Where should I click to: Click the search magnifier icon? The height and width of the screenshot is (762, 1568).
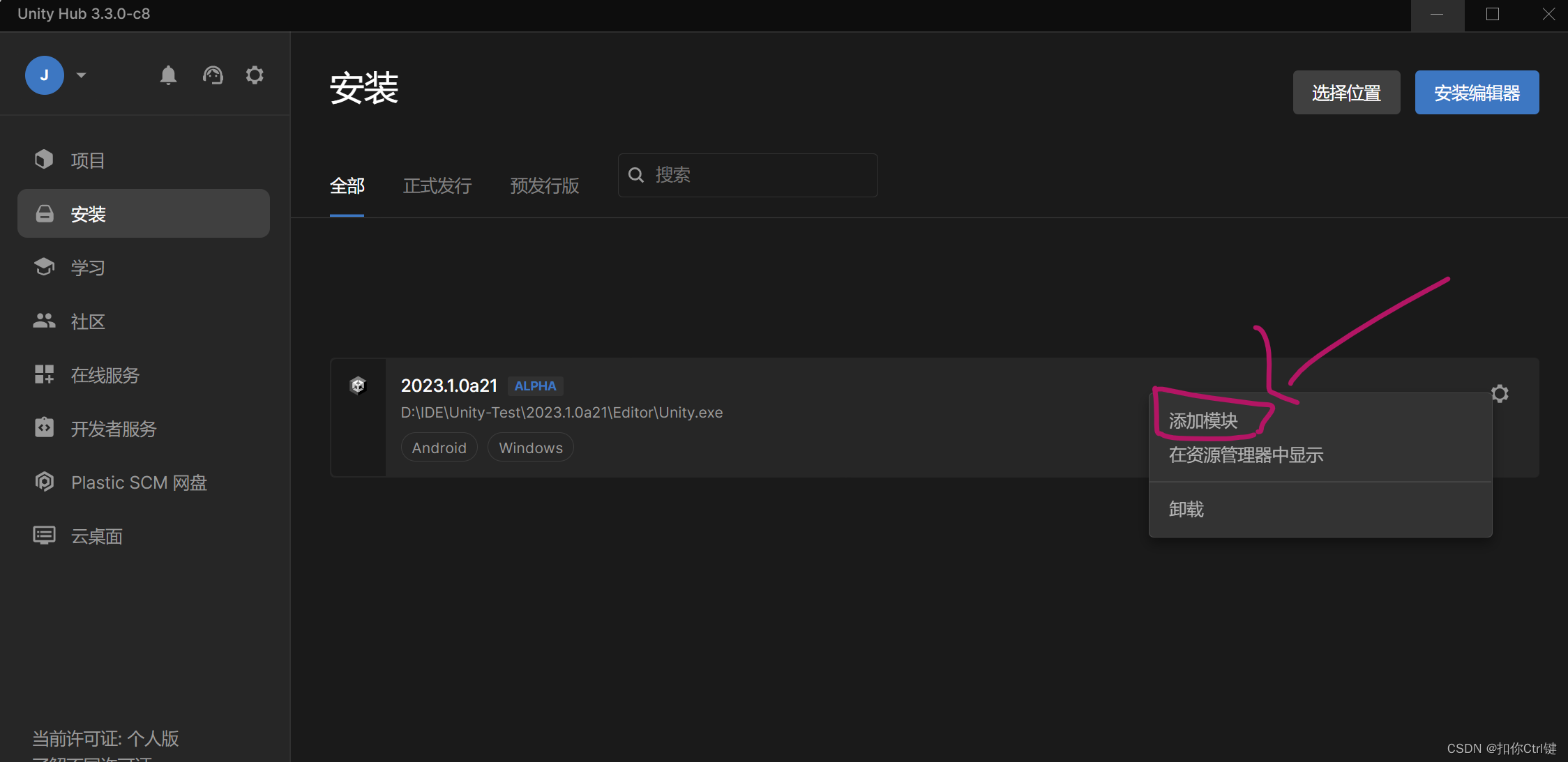tap(636, 175)
